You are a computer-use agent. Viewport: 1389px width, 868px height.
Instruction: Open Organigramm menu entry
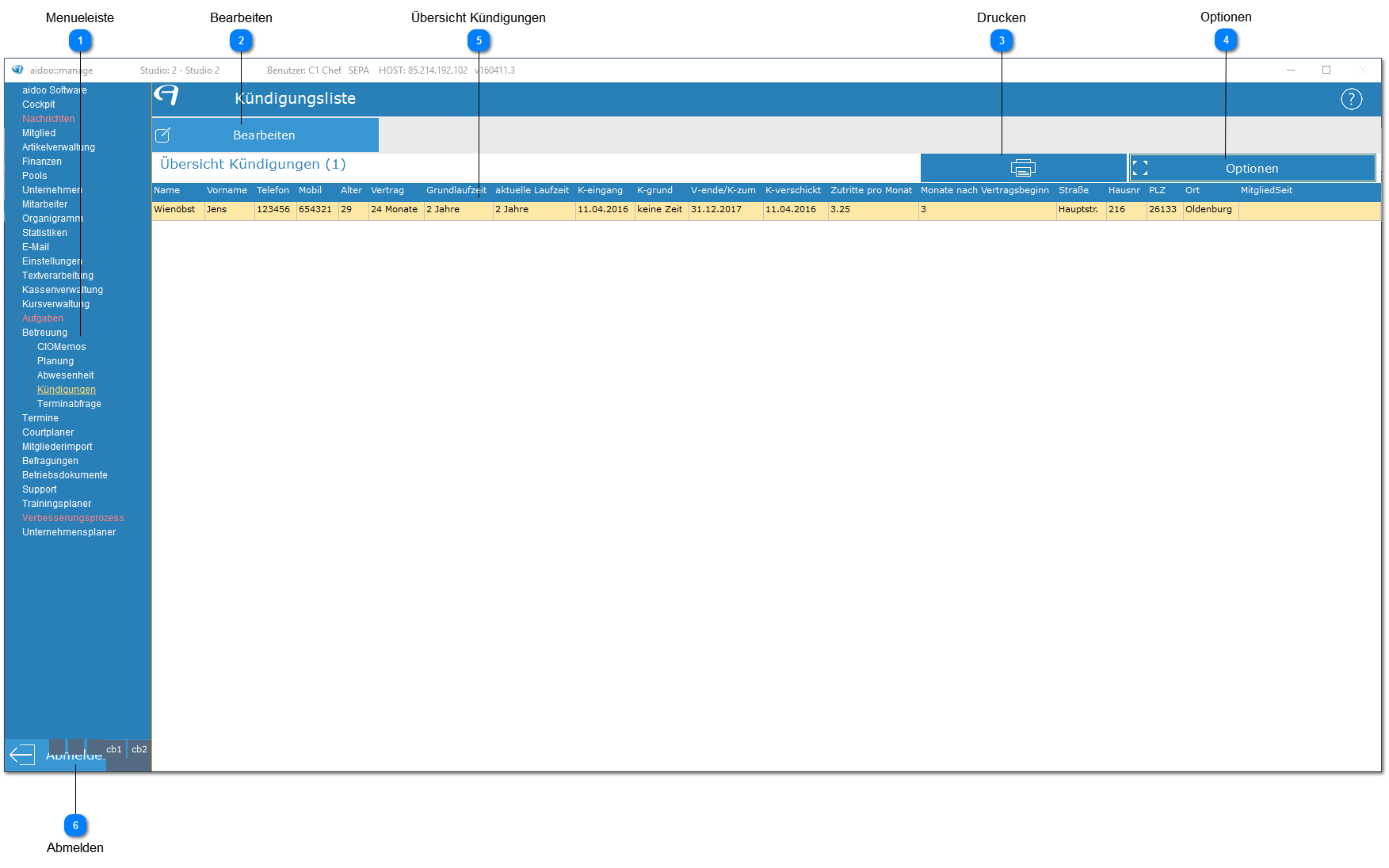point(53,219)
